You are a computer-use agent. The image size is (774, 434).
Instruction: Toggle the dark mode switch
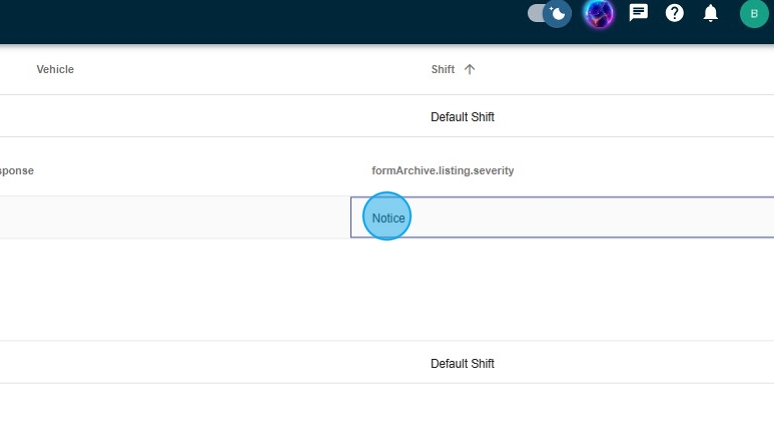(549, 14)
